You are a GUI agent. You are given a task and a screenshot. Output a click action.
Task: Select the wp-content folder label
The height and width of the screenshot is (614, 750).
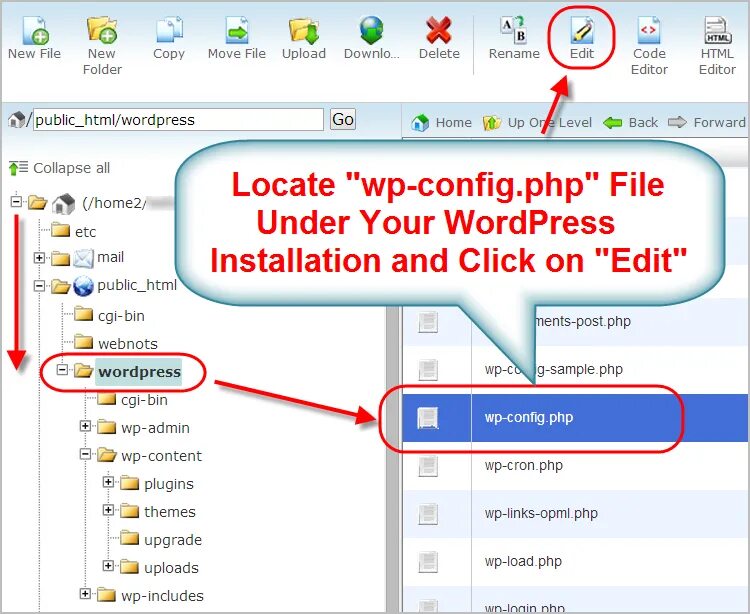click(x=161, y=456)
